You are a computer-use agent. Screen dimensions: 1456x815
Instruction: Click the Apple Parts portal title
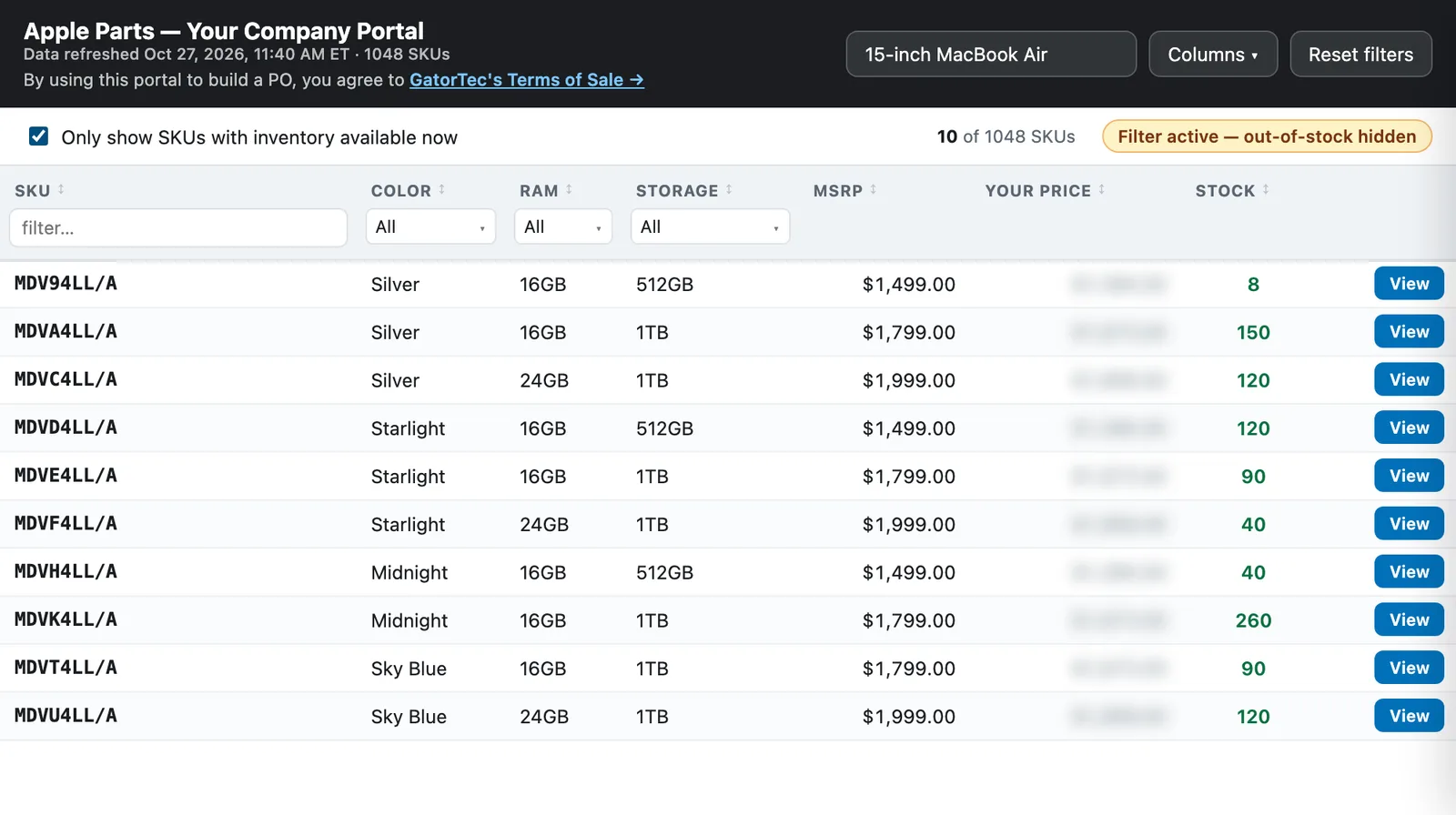[x=224, y=31]
